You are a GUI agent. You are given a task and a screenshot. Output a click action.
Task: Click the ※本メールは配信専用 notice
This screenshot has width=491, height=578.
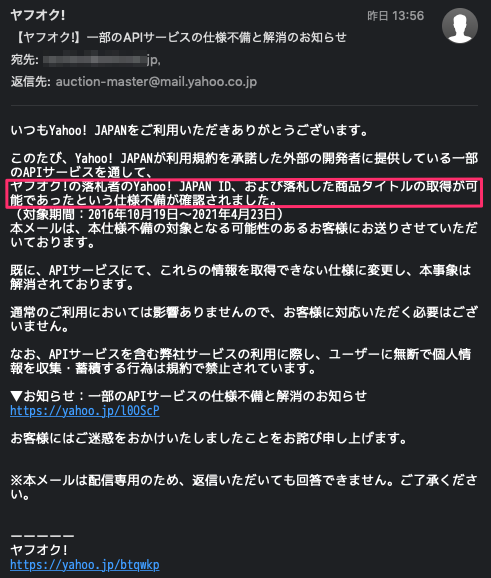pos(244,487)
